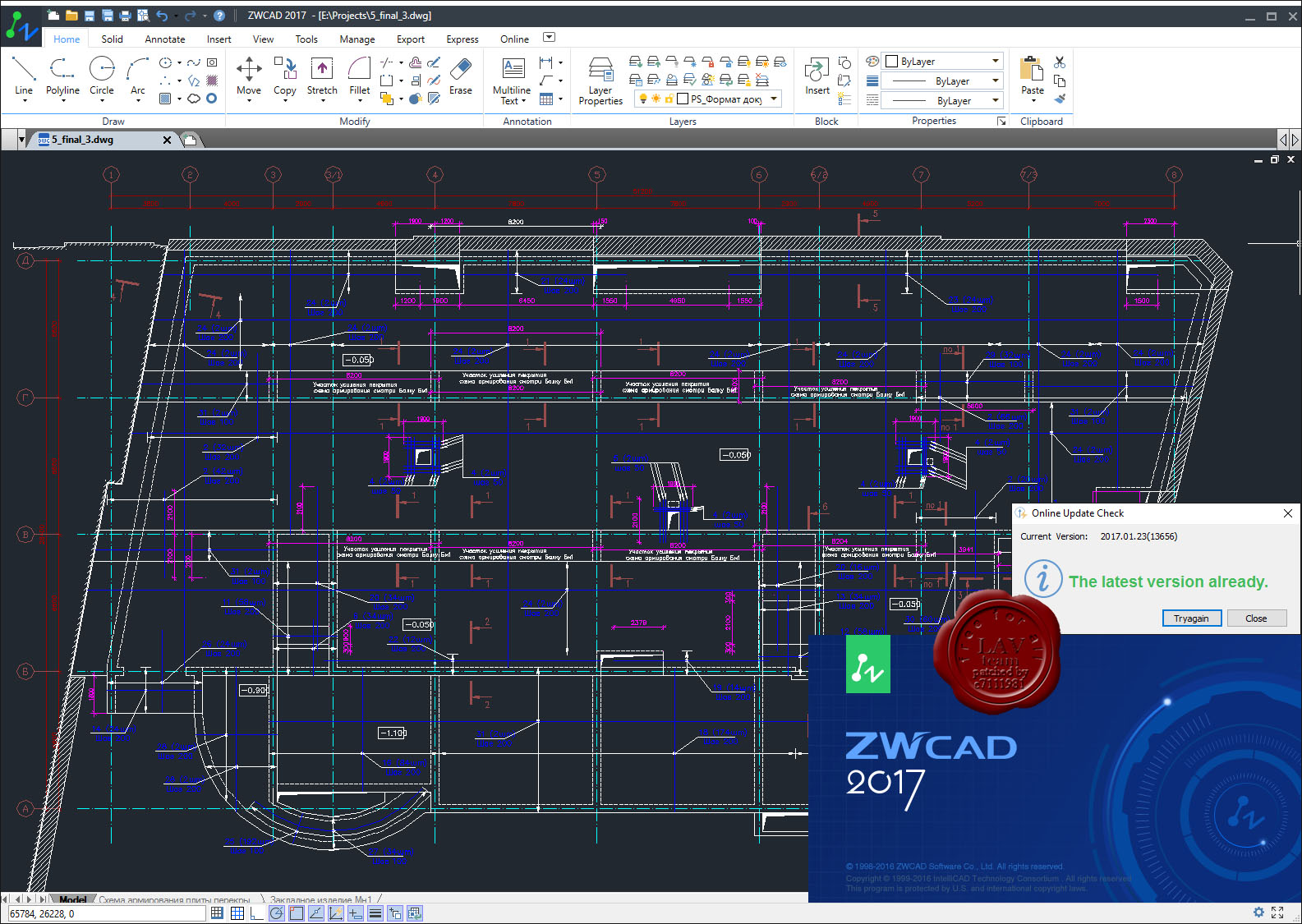Screen dimensions: 1302x924
Task: Click the coordinates field 65784, 26228, 0
Action: [107, 913]
